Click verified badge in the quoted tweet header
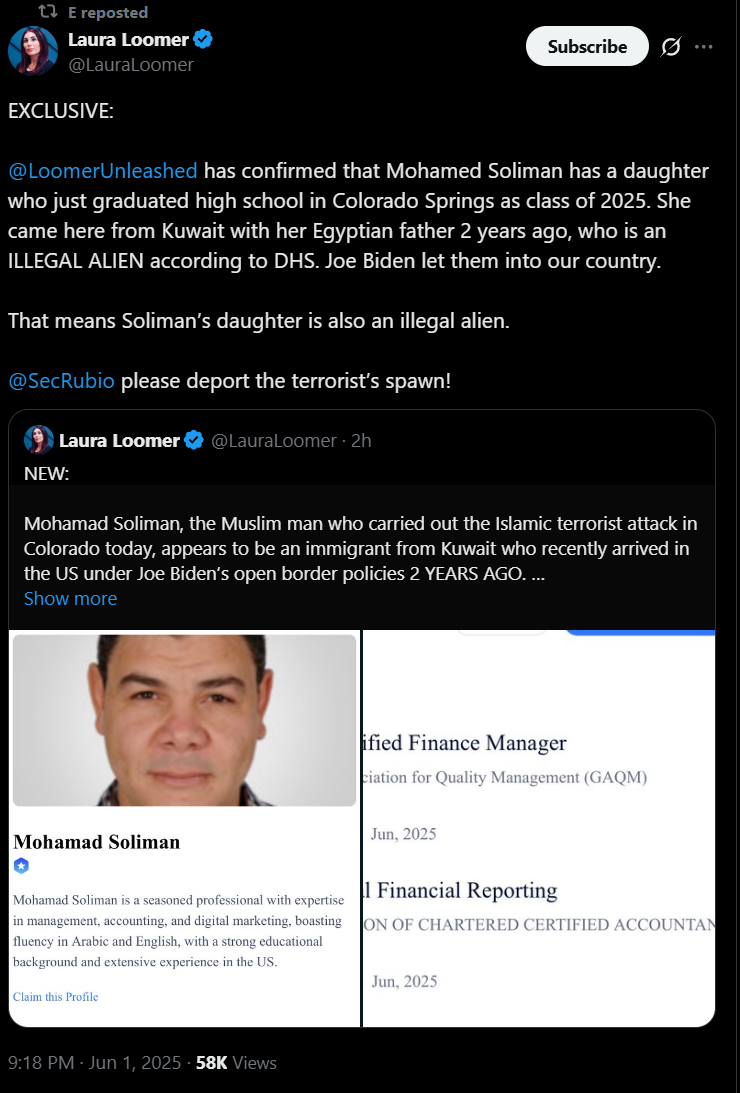This screenshot has width=740, height=1093. coord(194,440)
